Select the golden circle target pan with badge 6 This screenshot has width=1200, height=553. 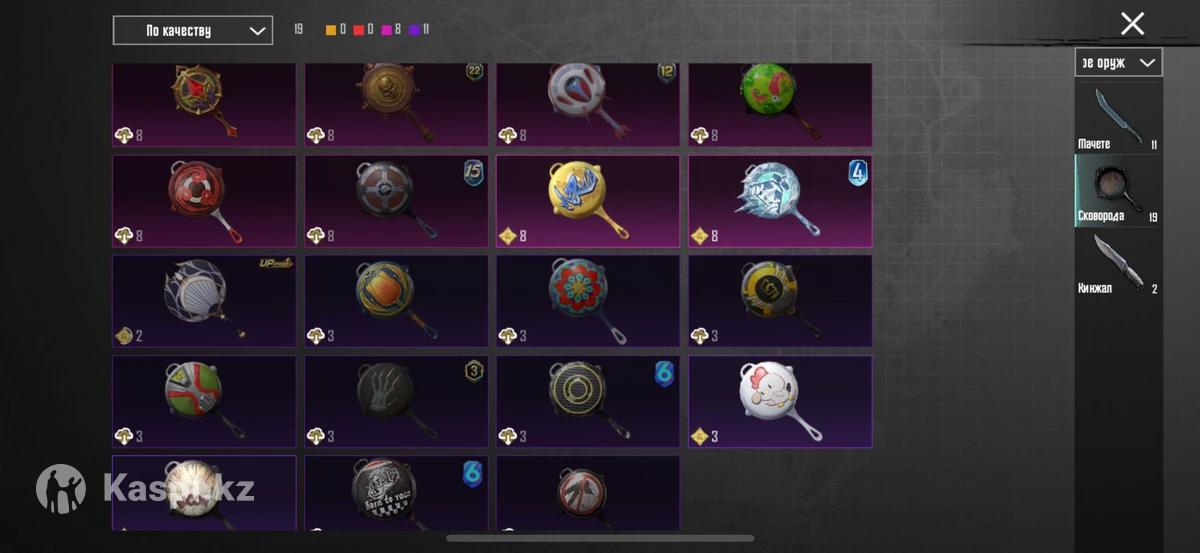(x=588, y=402)
